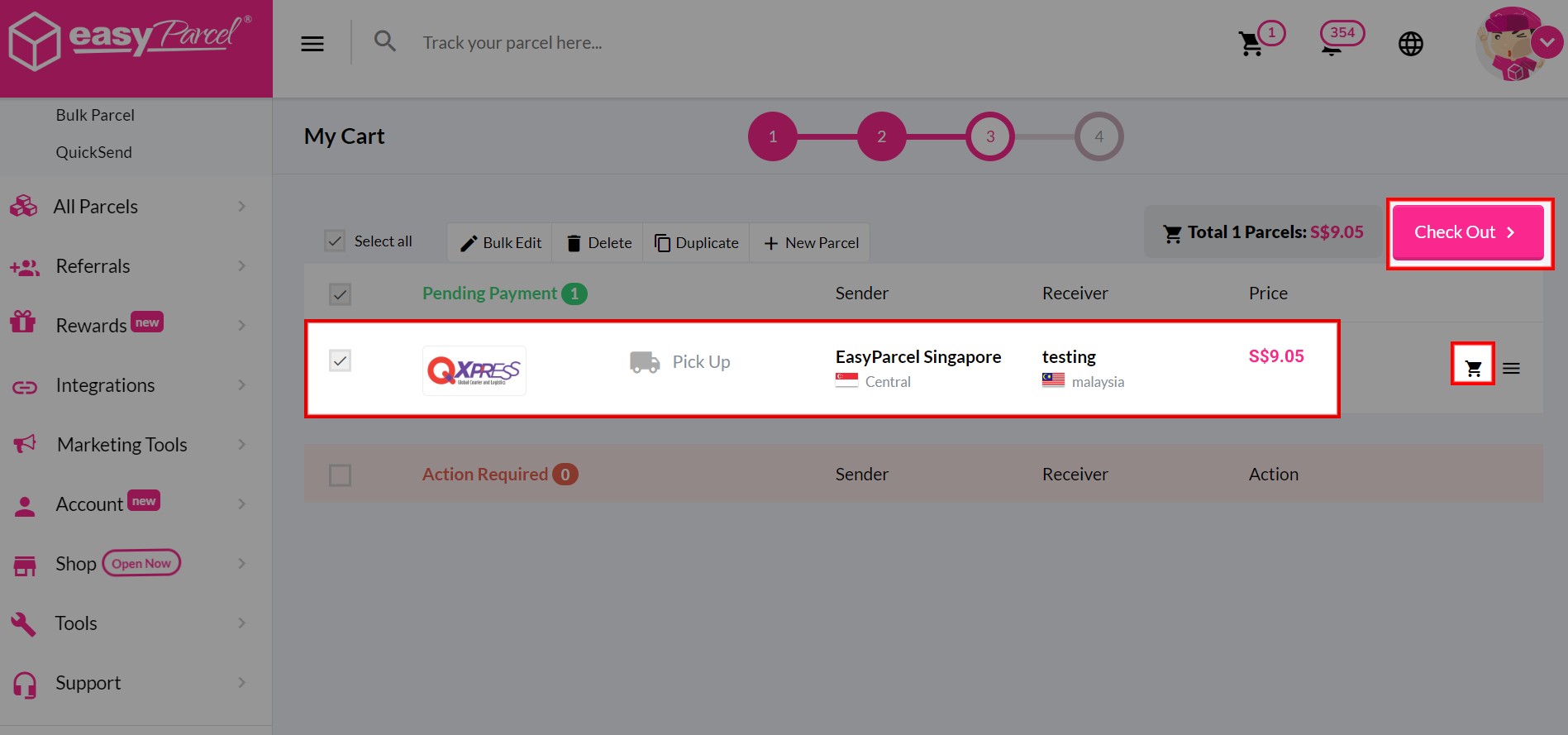
Task: Select step 2 in the cart progress indicator
Action: [881, 136]
